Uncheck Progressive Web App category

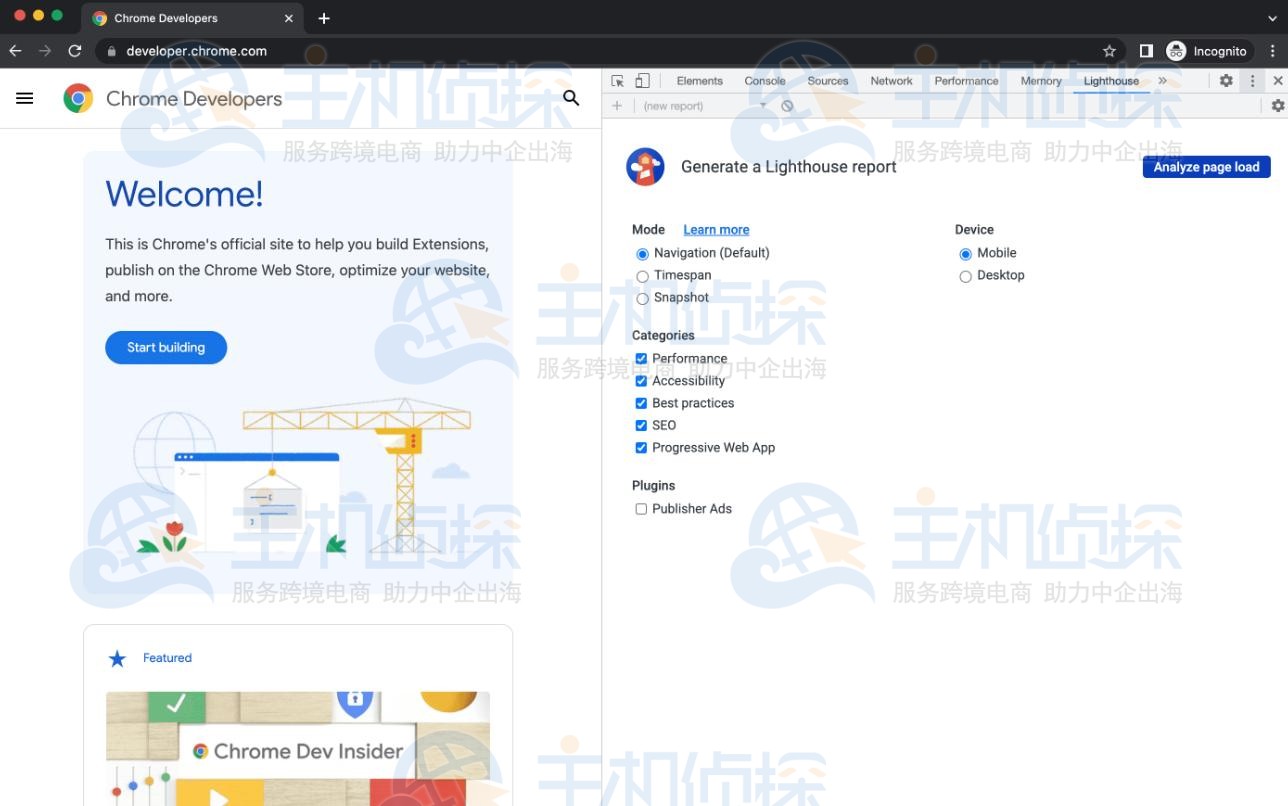pyautogui.click(x=641, y=448)
